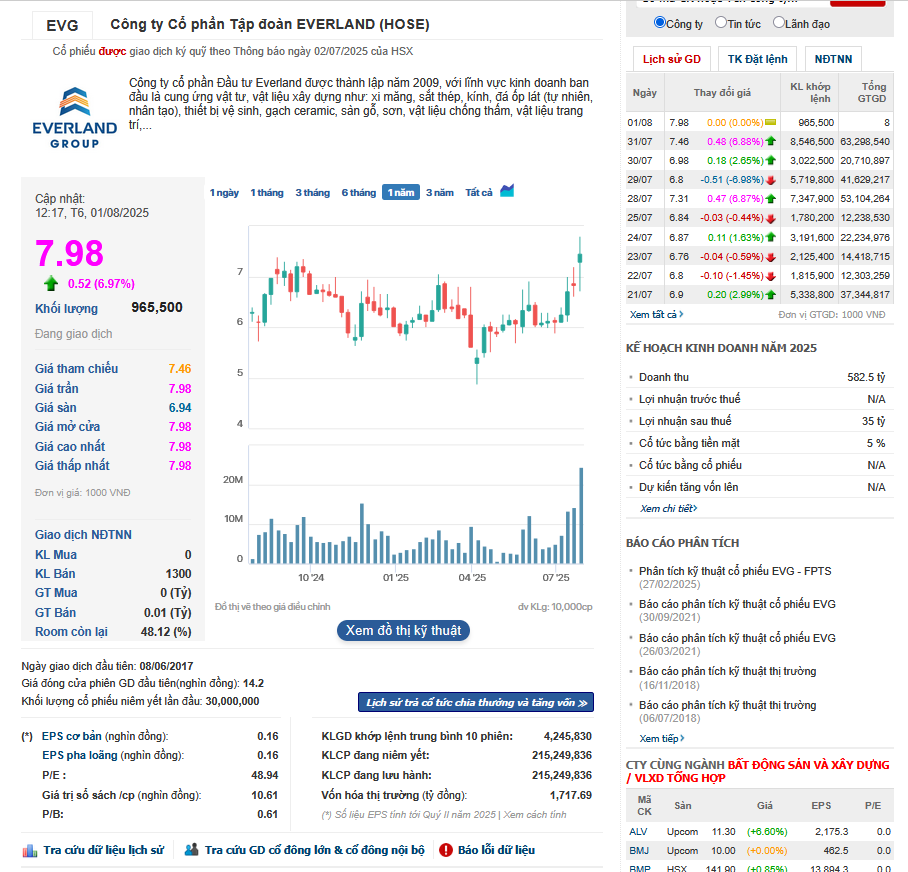Select the 1 năm chart range
Screen dimensions: 908x872
401,193
